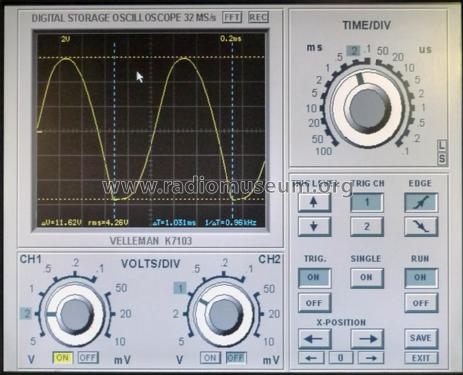Set CH1 VOLTS/DIV to 50 mV
Image resolution: width=463 pixels, height=375 pixels.
pyautogui.click(x=121, y=288)
